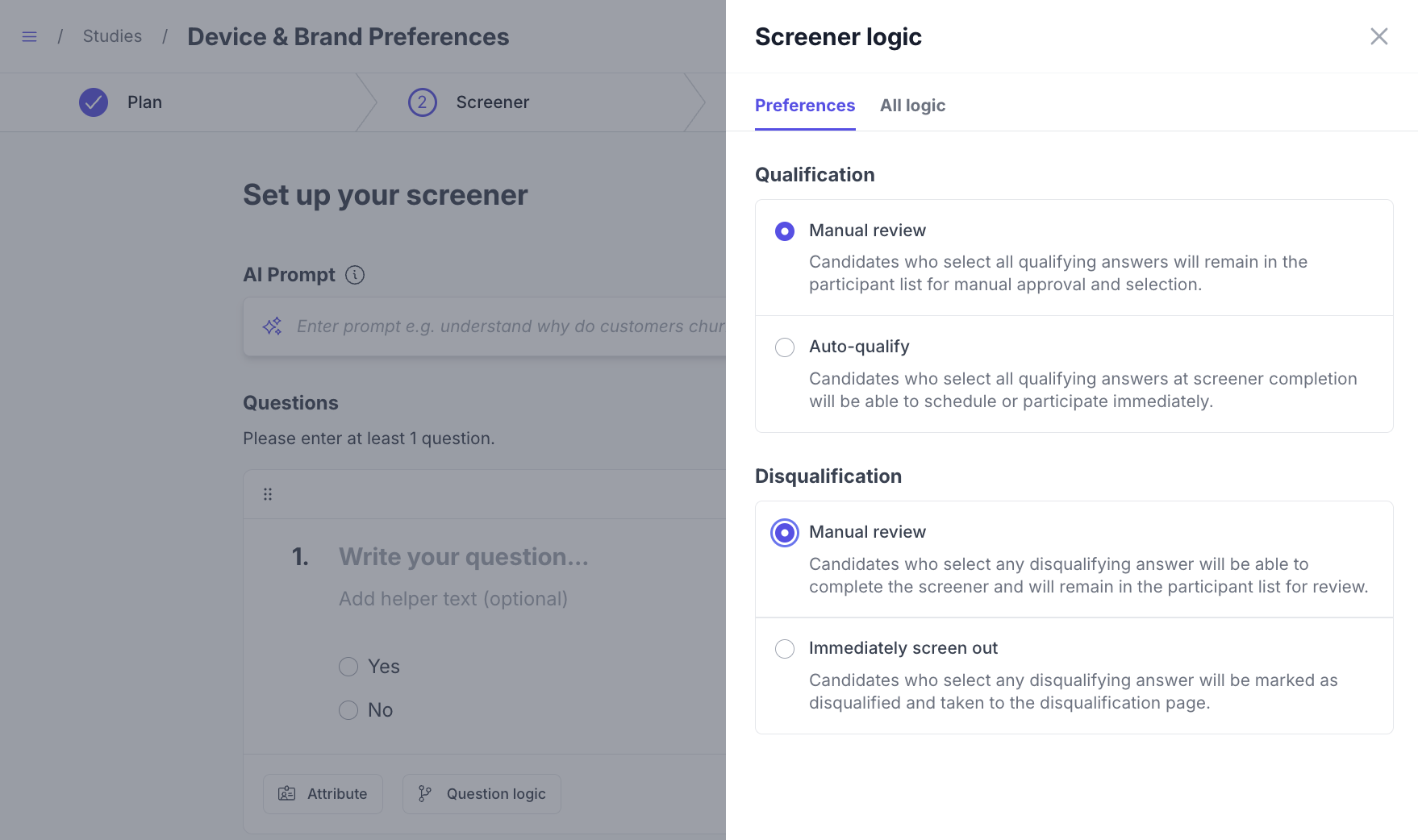Click the Plan step checkmark icon
The height and width of the screenshot is (840, 1418).
tap(94, 102)
